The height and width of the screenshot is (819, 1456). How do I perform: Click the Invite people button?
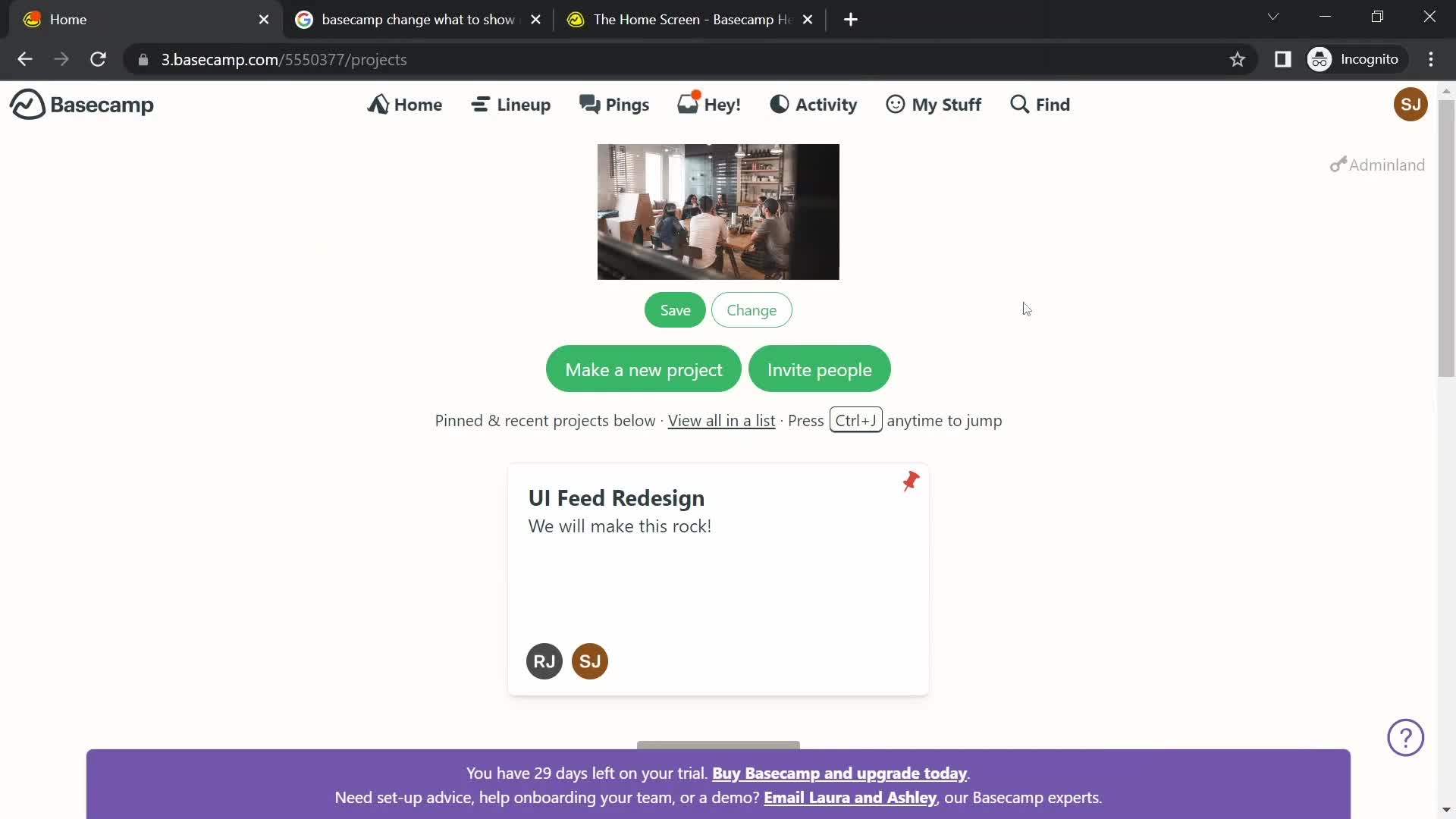(x=820, y=368)
